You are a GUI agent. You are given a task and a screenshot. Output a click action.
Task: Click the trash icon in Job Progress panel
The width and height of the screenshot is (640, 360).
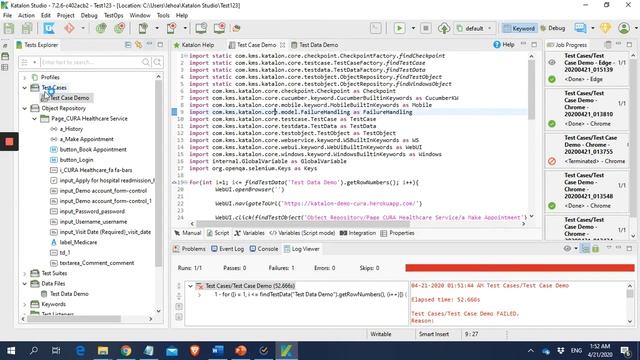[x=608, y=44]
